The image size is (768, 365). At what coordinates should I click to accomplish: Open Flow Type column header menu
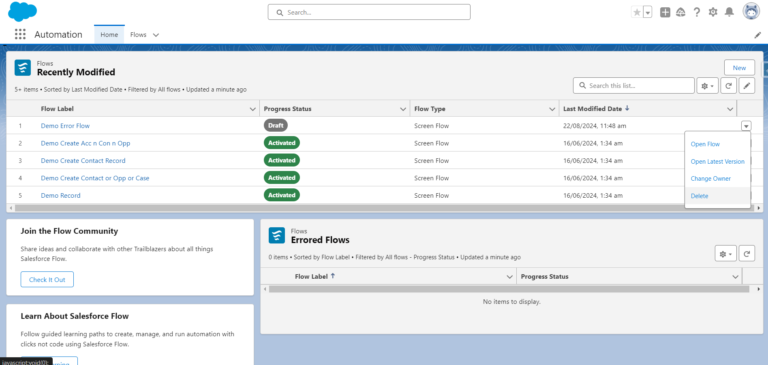552,109
